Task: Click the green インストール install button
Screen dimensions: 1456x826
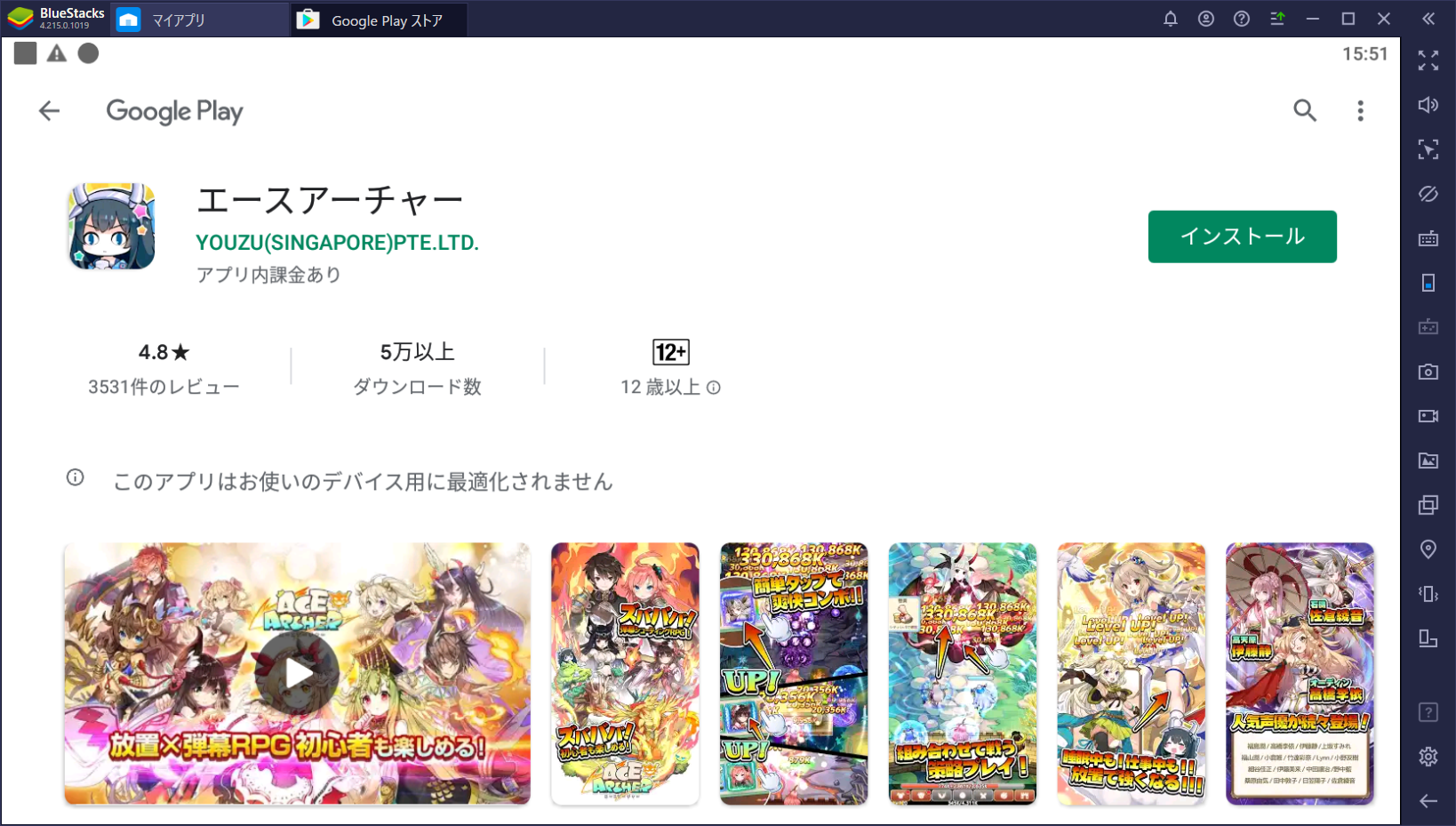Action: tap(1242, 237)
